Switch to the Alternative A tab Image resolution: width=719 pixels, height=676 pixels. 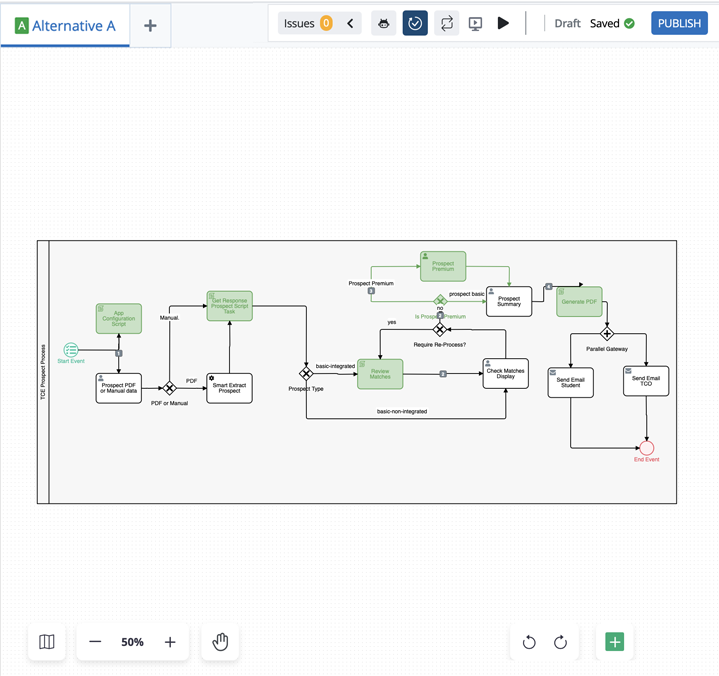click(65, 26)
